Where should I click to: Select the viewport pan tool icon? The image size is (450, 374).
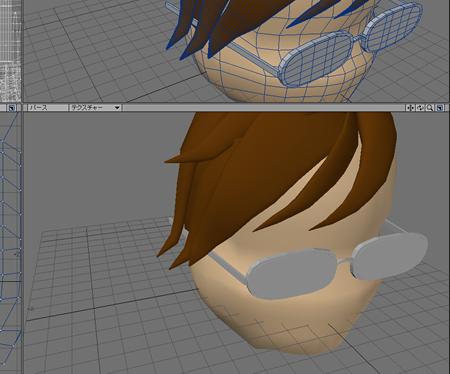point(410,108)
